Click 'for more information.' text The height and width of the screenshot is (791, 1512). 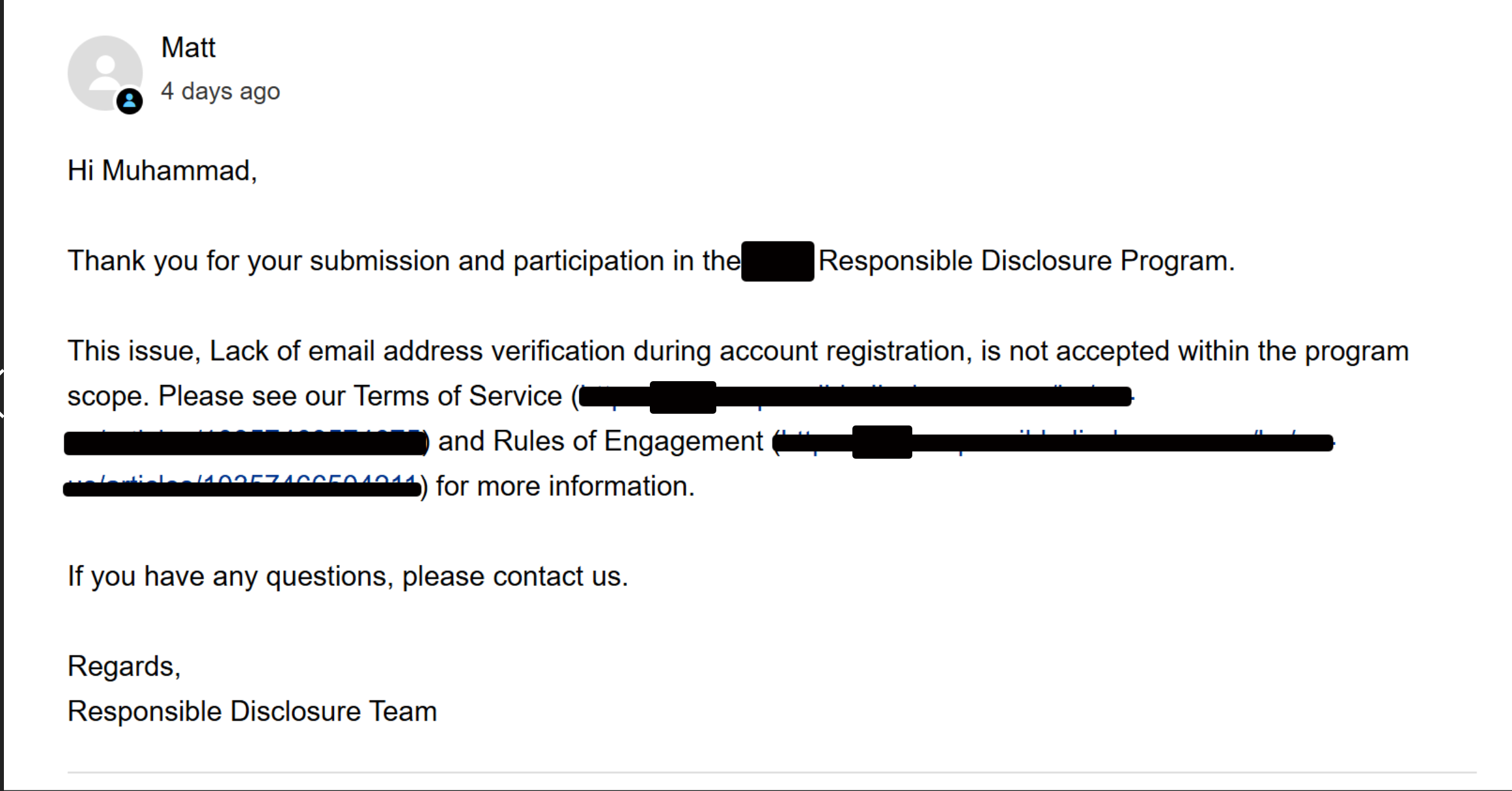pos(565,487)
